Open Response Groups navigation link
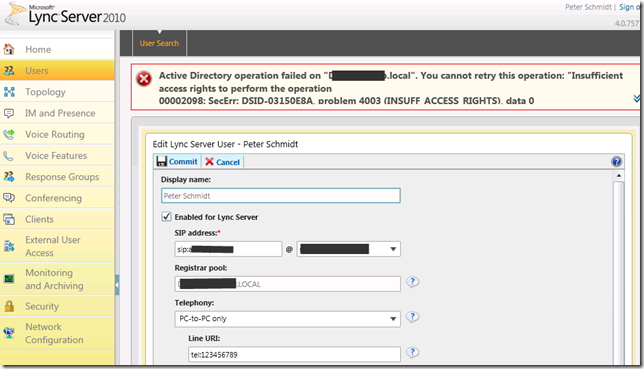644x369 pixels. click(x=62, y=177)
